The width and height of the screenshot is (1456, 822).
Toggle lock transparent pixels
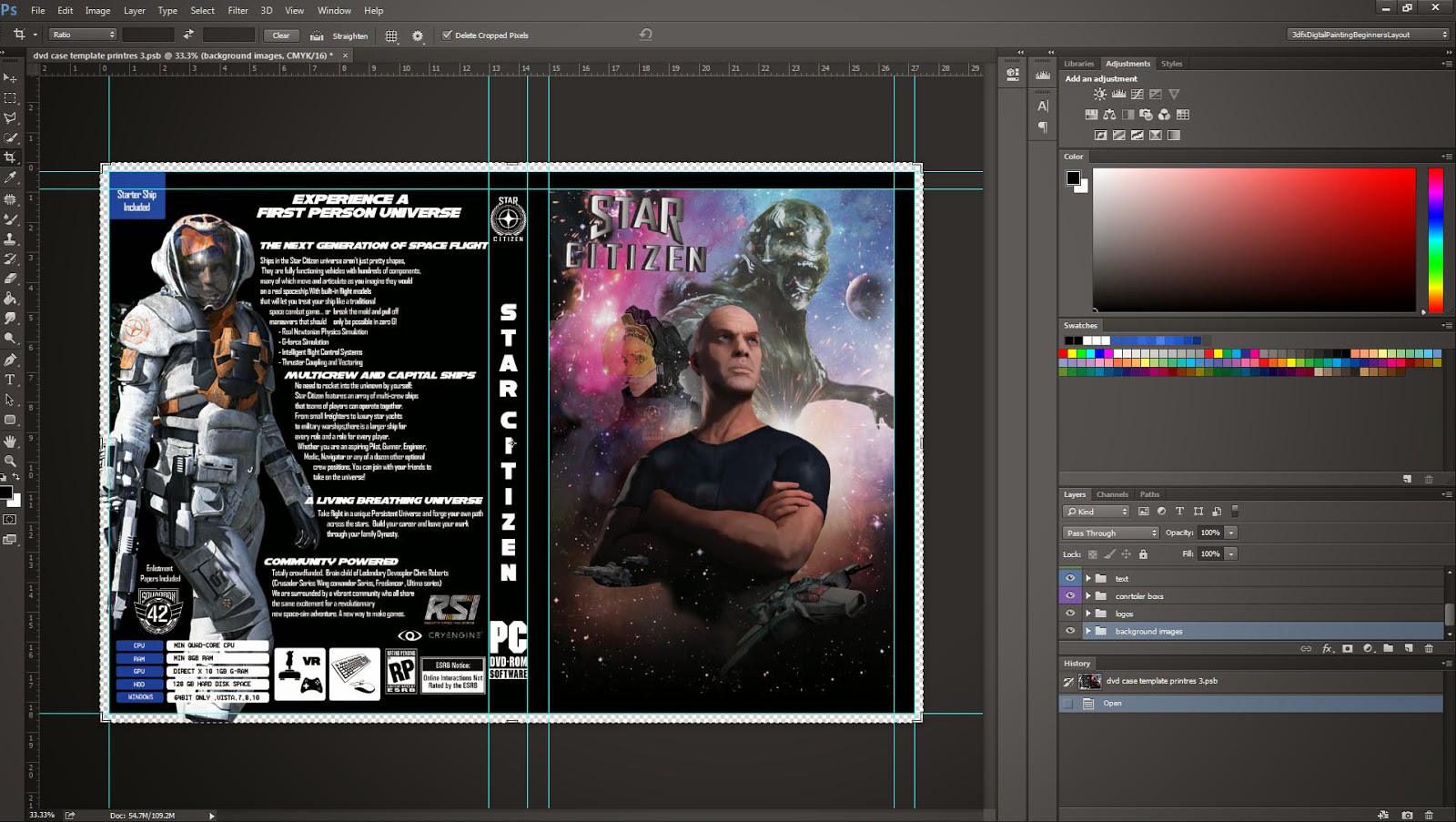pyautogui.click(x=1093, y=554)
